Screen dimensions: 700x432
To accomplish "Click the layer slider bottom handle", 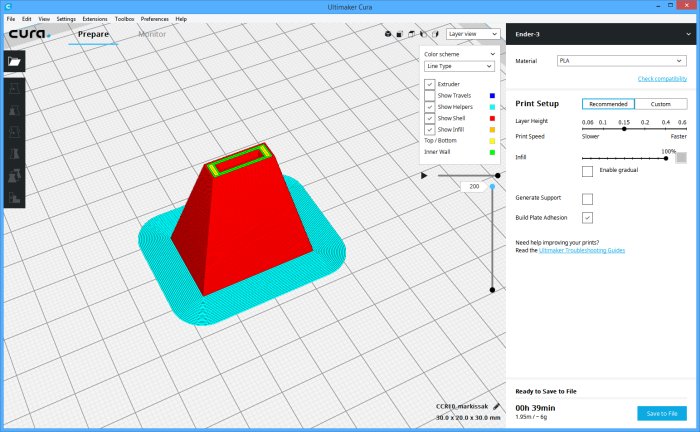I will tap(492, 290).
